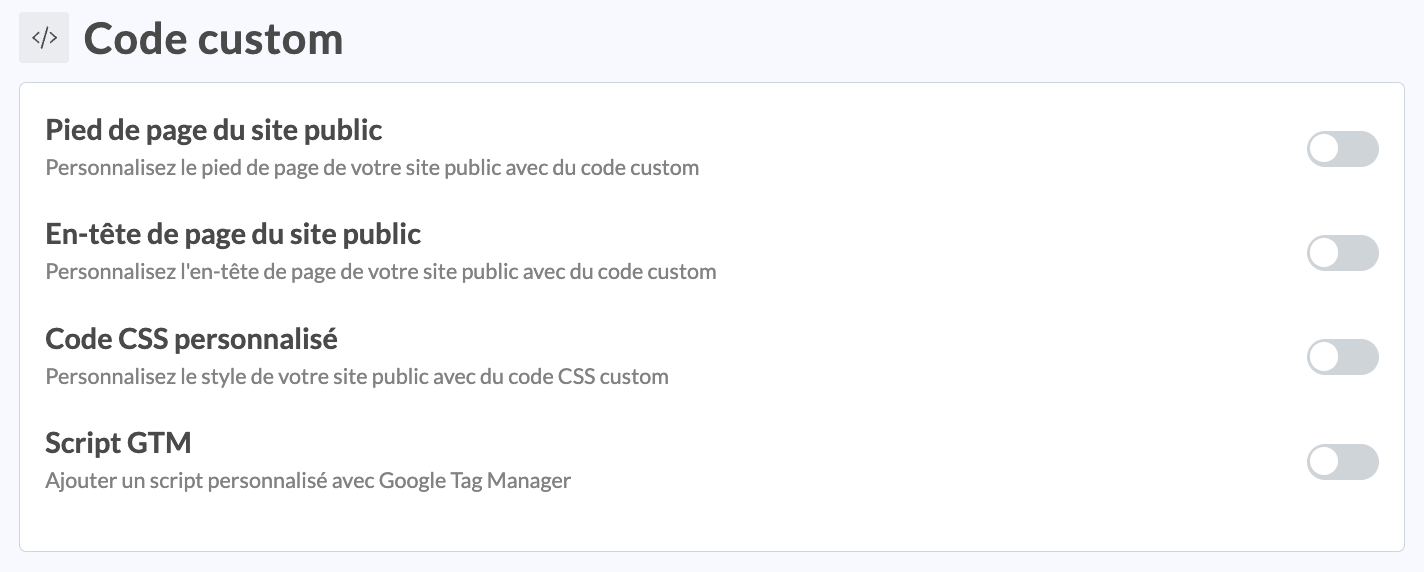Click the white knob of the GTM toggle
This screenshot has height=572, width=1424.
1324,461
